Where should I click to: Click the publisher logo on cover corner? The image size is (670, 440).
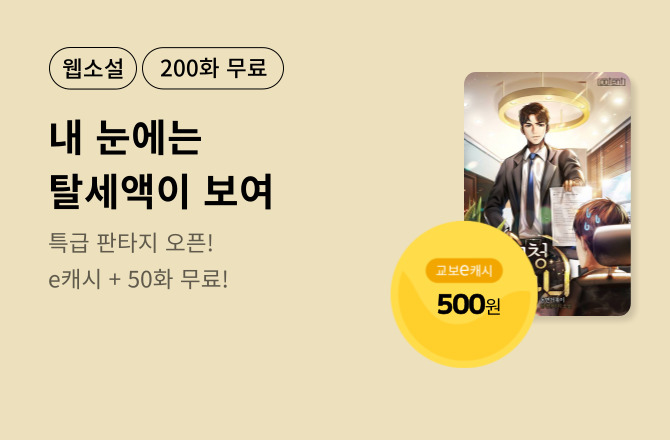pos(611,81)
